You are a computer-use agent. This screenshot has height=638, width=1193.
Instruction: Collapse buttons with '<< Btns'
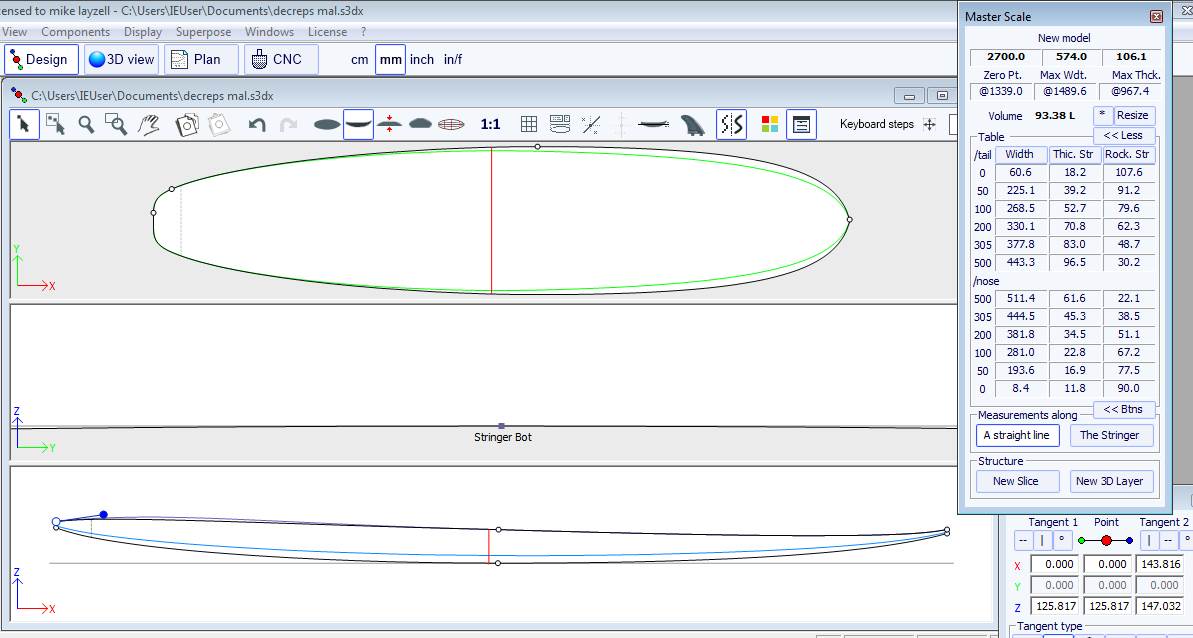pyautogui.click(x=1124, y=409)
